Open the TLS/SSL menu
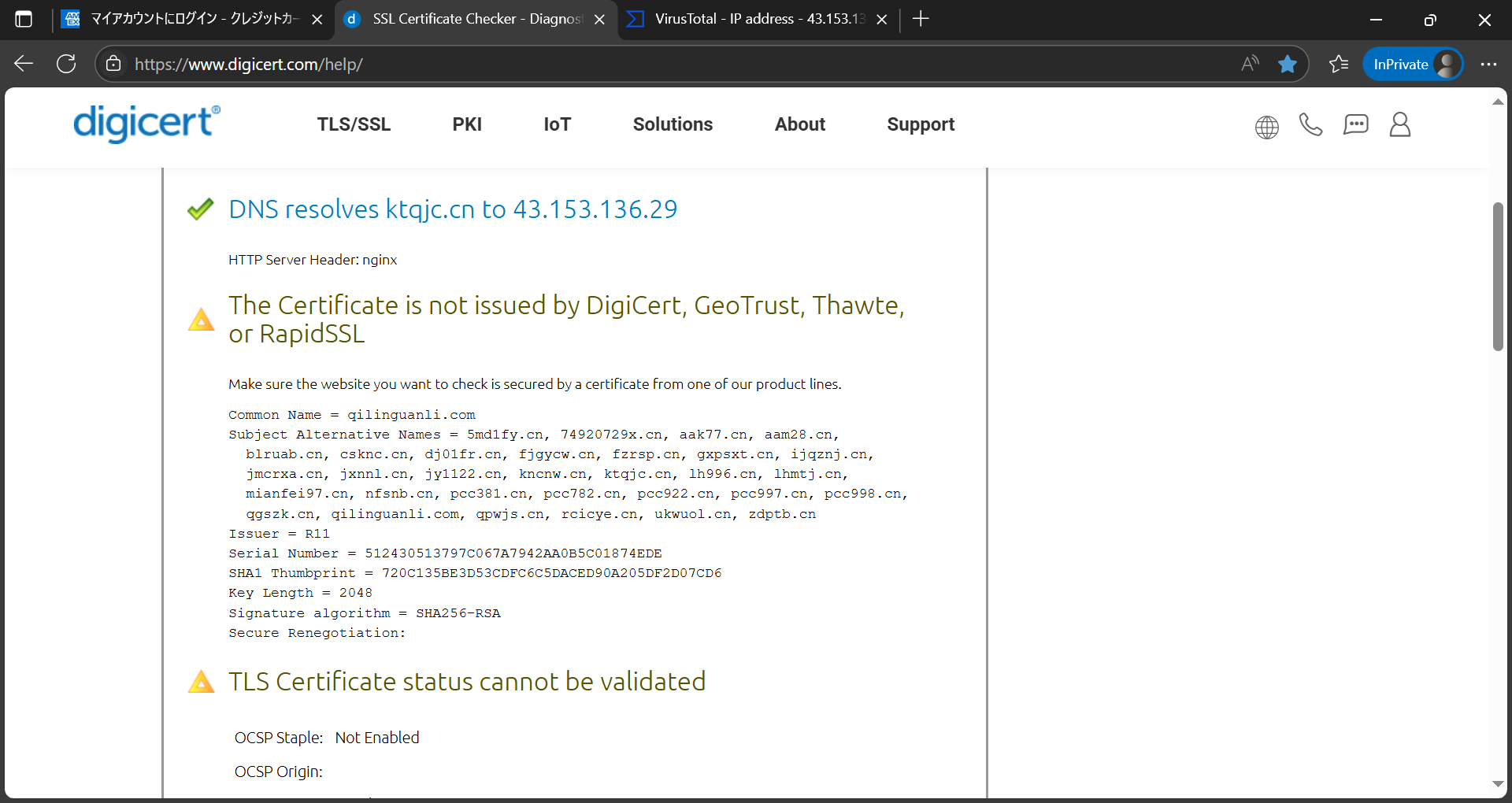 click(354, 124)
